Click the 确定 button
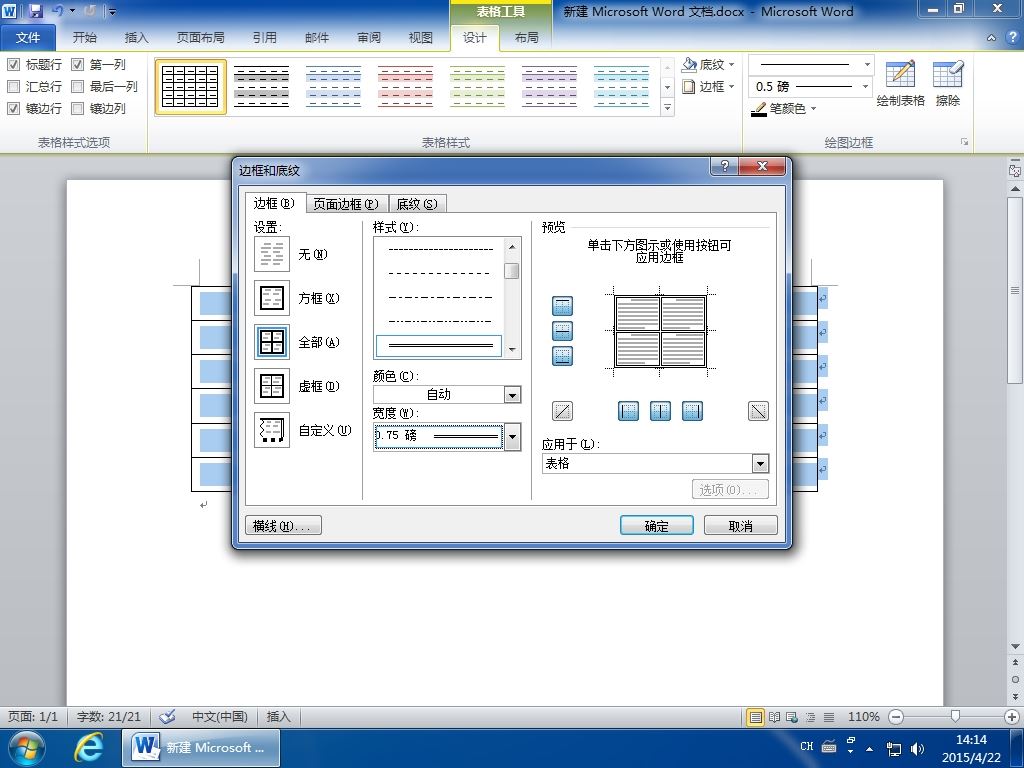The image size is (1024, 768). 656,526
